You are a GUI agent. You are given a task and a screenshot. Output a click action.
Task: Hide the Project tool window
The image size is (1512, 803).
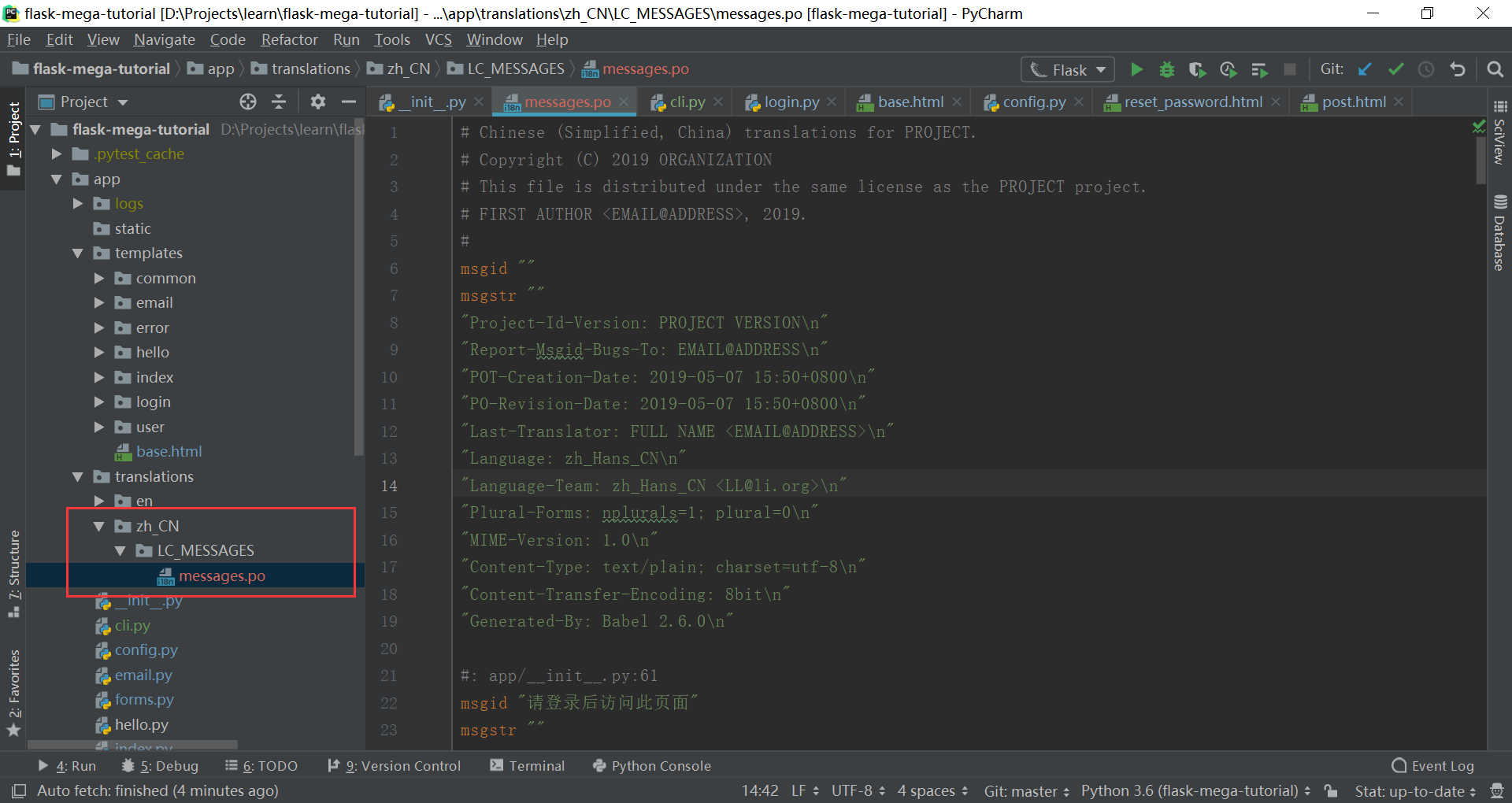349,102
